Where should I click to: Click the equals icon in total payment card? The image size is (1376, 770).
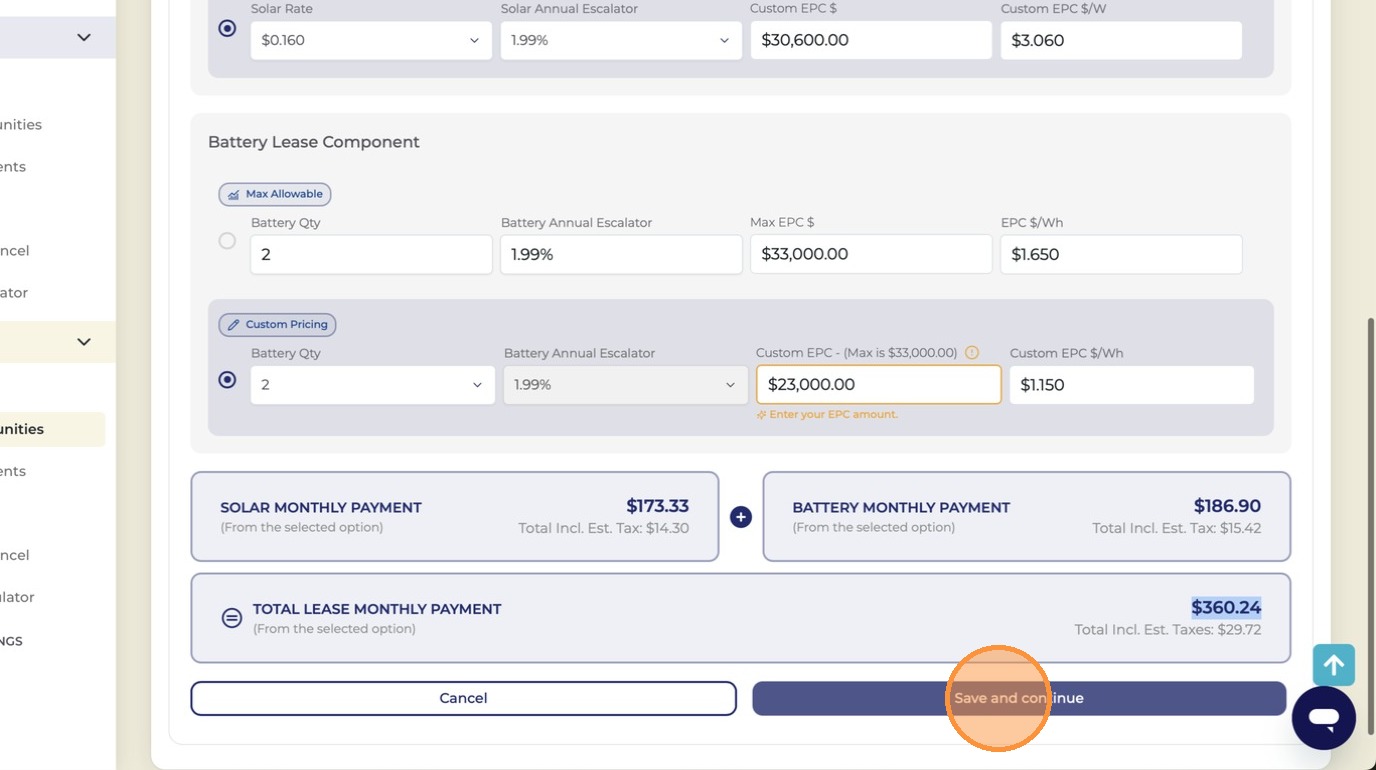(x=232, y=618)
